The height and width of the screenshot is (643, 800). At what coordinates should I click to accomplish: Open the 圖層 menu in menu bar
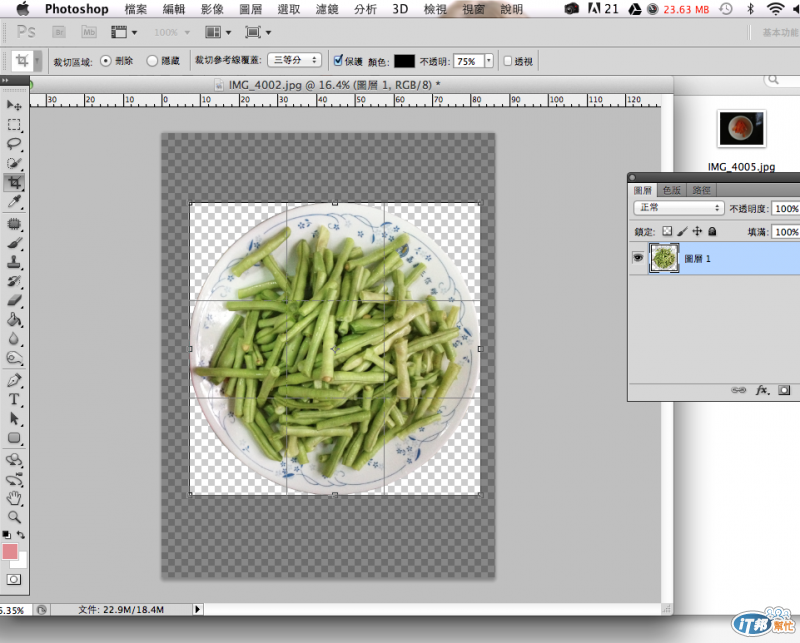click(251, 9)
